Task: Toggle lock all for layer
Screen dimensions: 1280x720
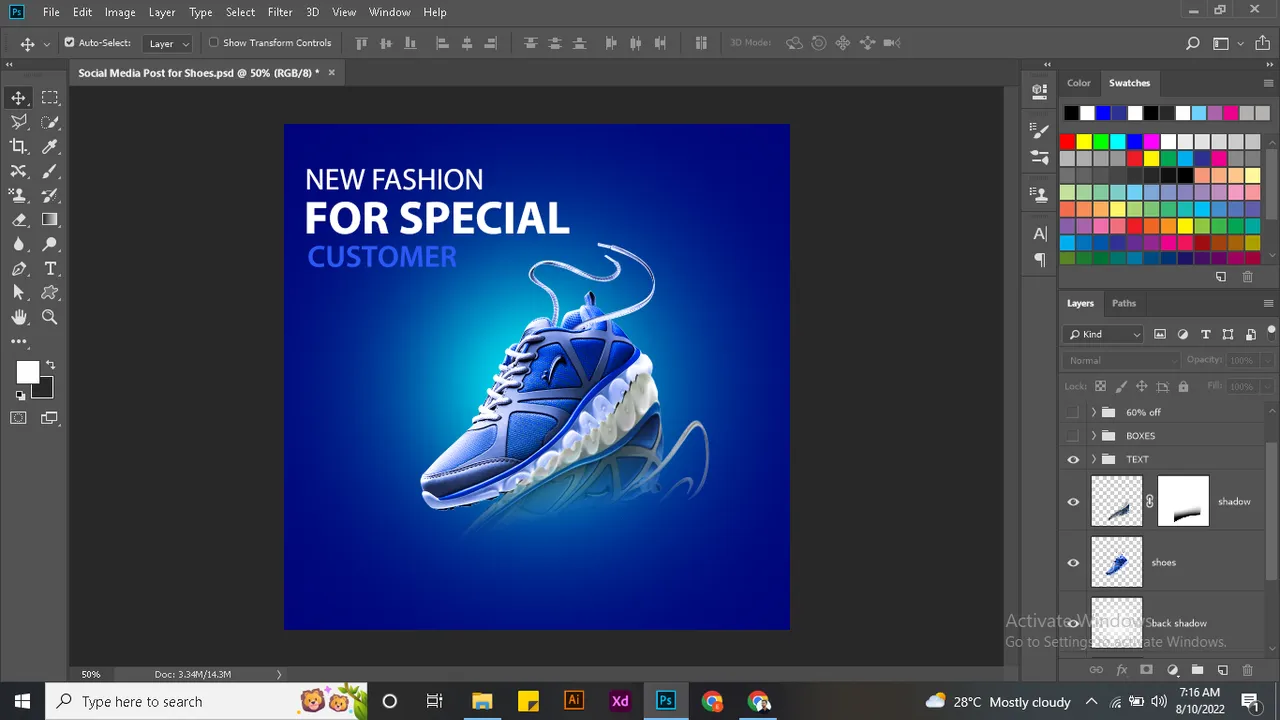Action: [1183, 386]
